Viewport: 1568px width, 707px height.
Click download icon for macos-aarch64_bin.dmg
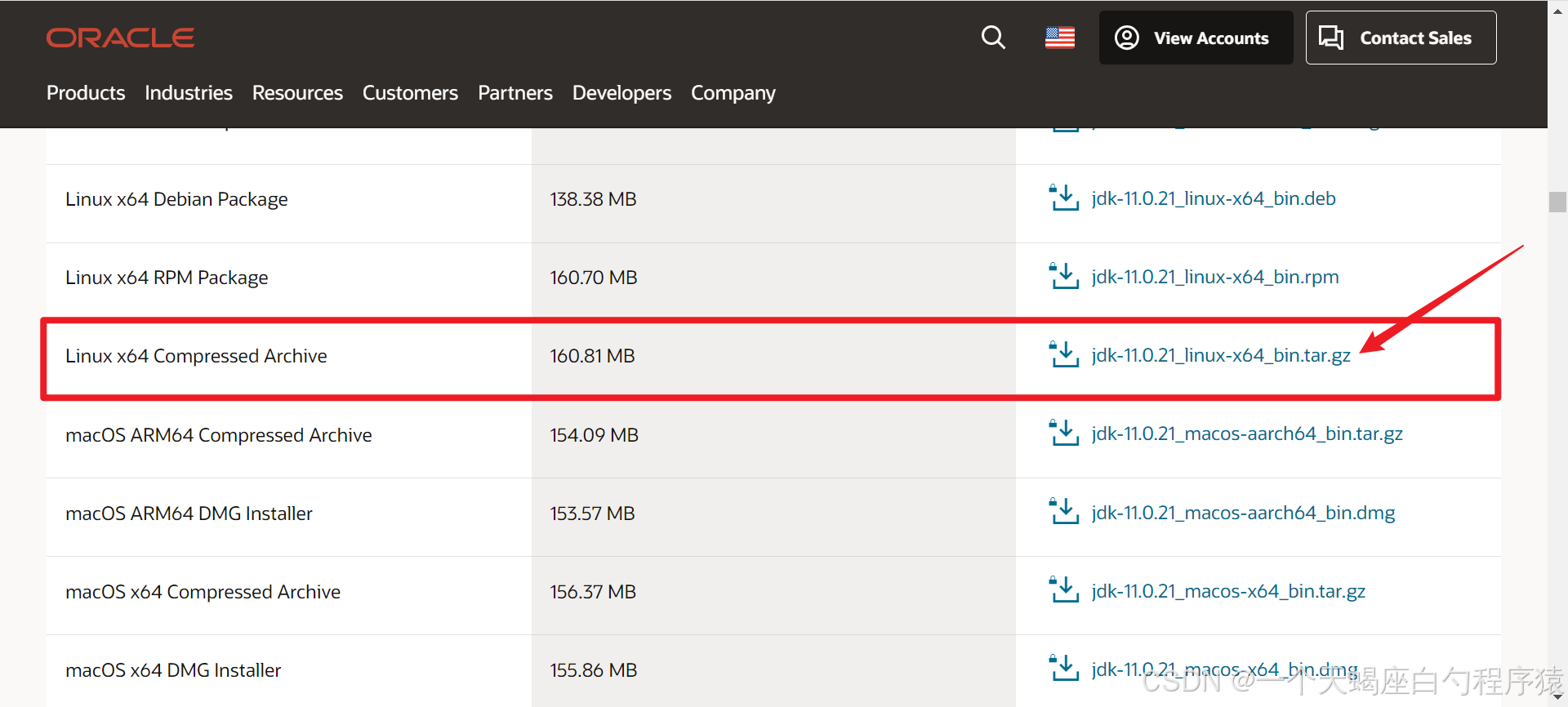tap(1064, 513)
